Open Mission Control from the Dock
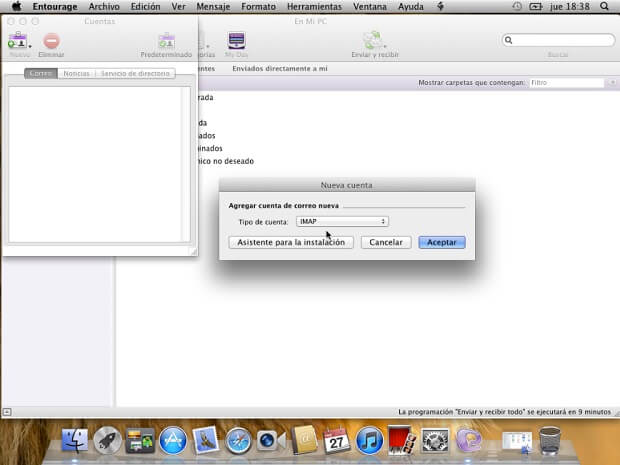Viewport: 620px width, 465px height. click(x=140, y=440)
